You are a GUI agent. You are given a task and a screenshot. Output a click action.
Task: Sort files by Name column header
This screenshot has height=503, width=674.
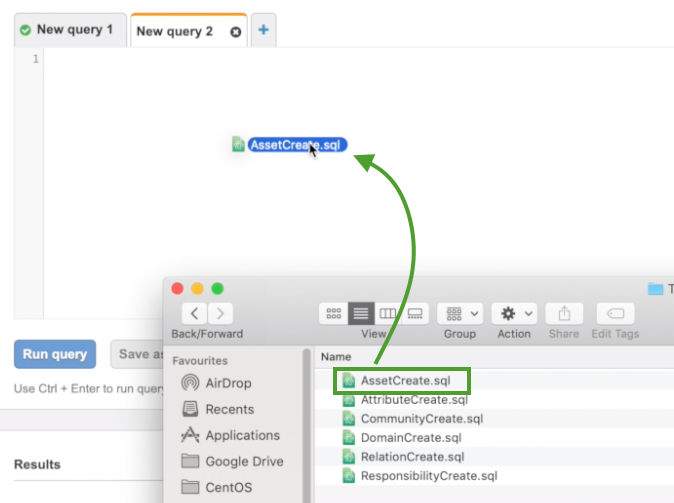(336, 356)
